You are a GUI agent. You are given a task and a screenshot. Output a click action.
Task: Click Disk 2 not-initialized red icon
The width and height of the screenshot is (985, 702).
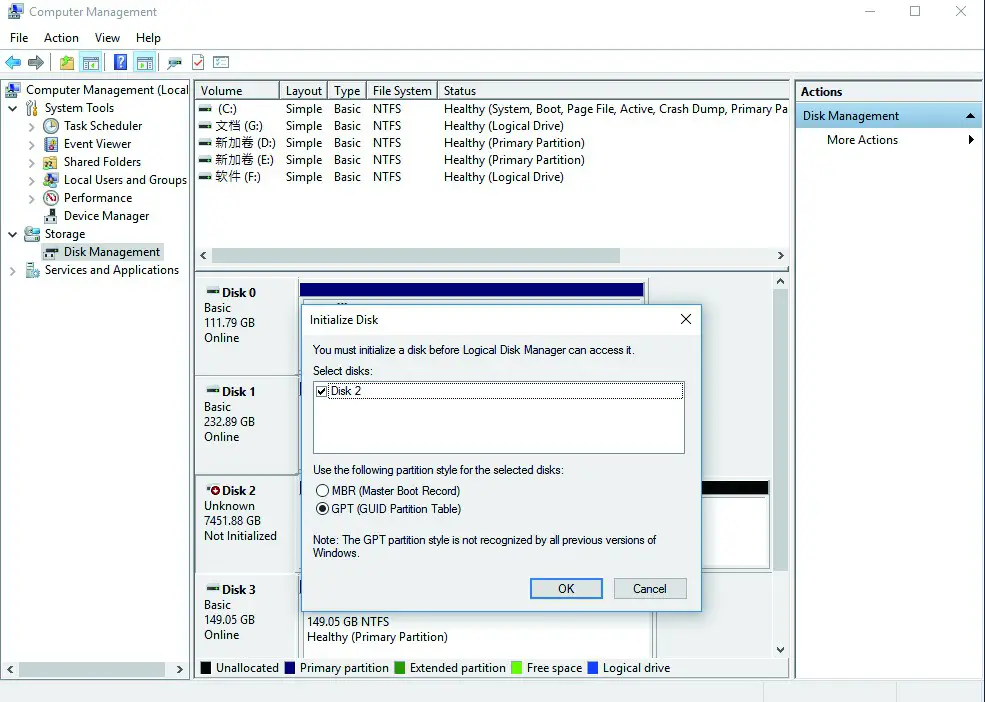click(x=213, y=490)
